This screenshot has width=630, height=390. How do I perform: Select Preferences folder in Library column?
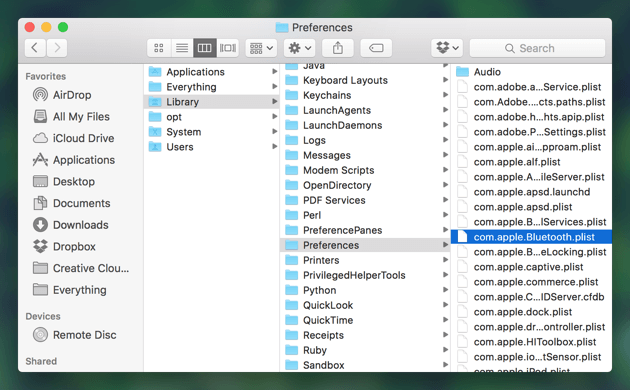365,245
